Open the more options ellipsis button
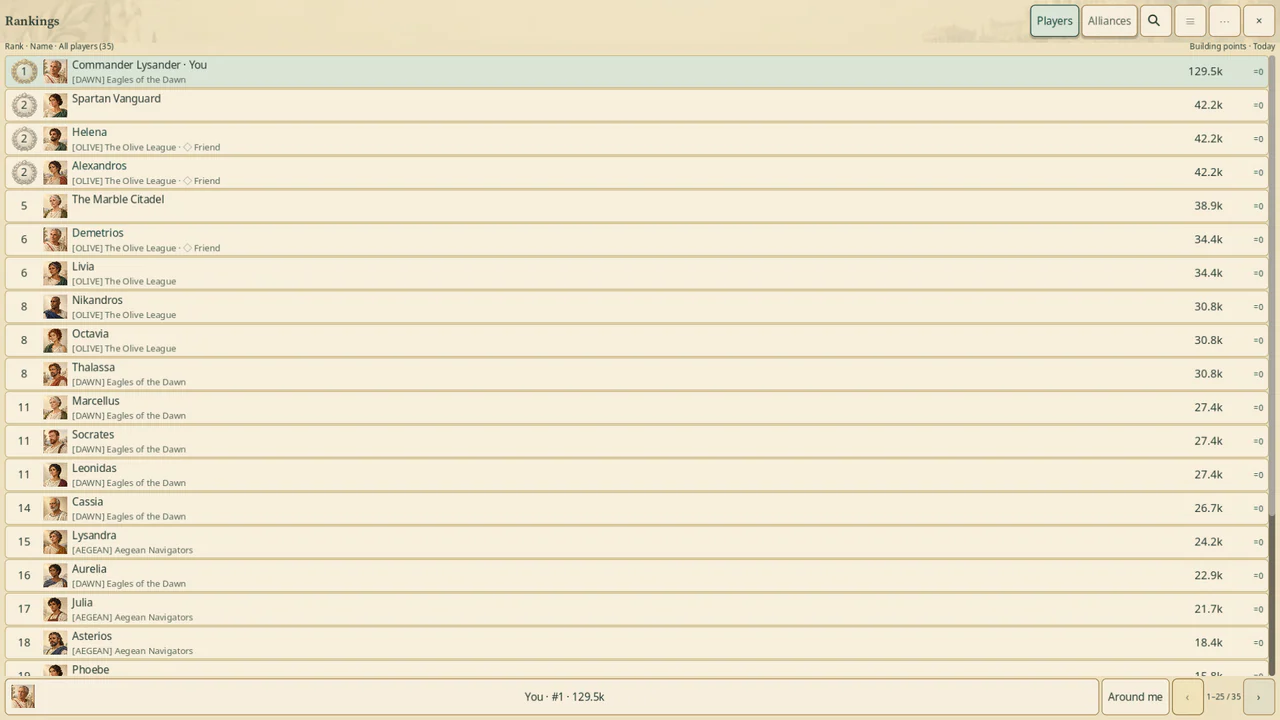The height and width of the screenshot is (720, 1280). click(1224, 21)
